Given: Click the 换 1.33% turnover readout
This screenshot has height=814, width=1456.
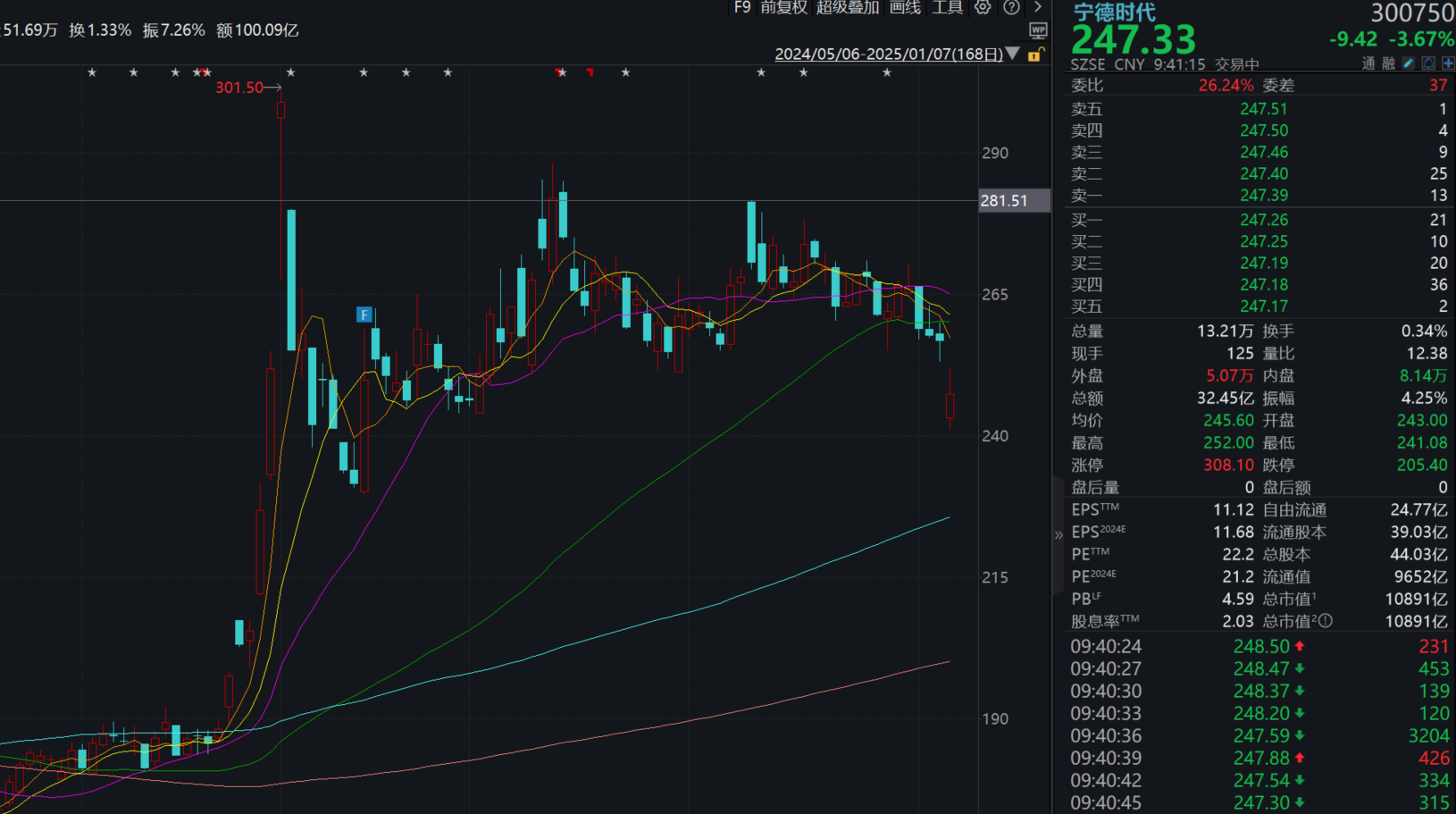Looking at the screenshot, I should [x=100, y=30].
